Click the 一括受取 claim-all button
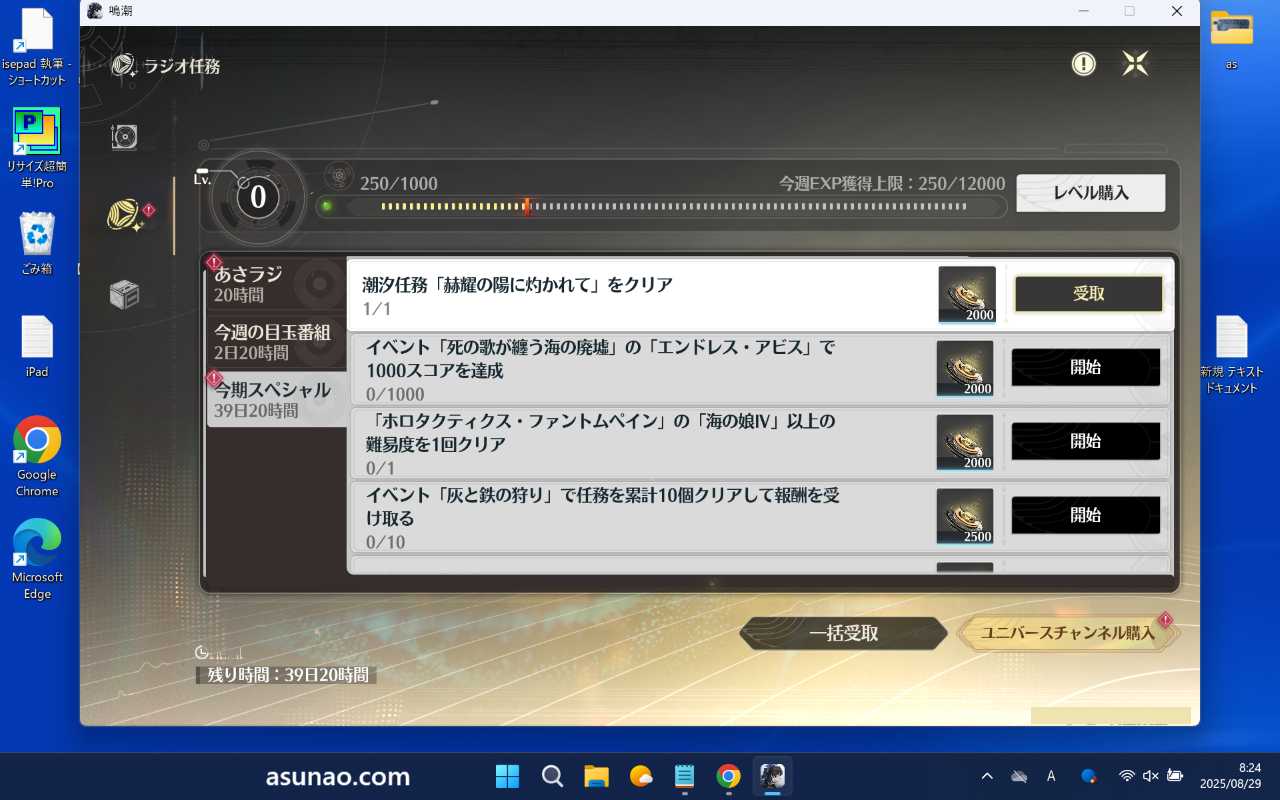The height and width of the screenshot is (800, 1280). 843,633
